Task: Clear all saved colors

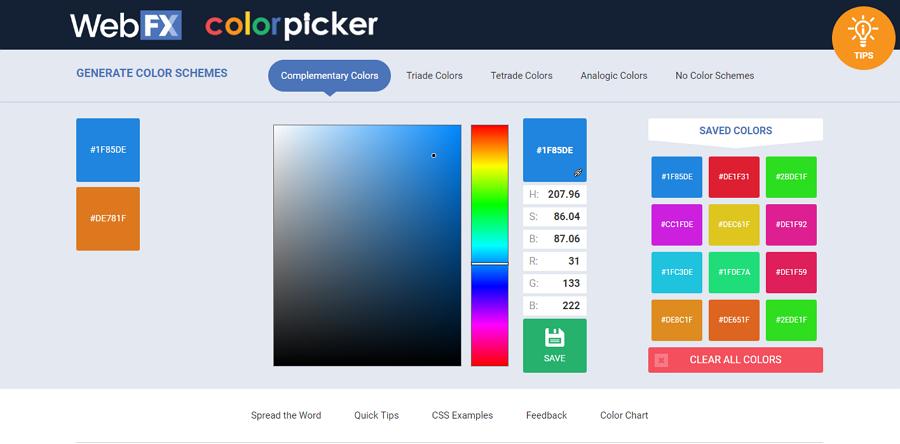Action: click(x=735, y=360)
